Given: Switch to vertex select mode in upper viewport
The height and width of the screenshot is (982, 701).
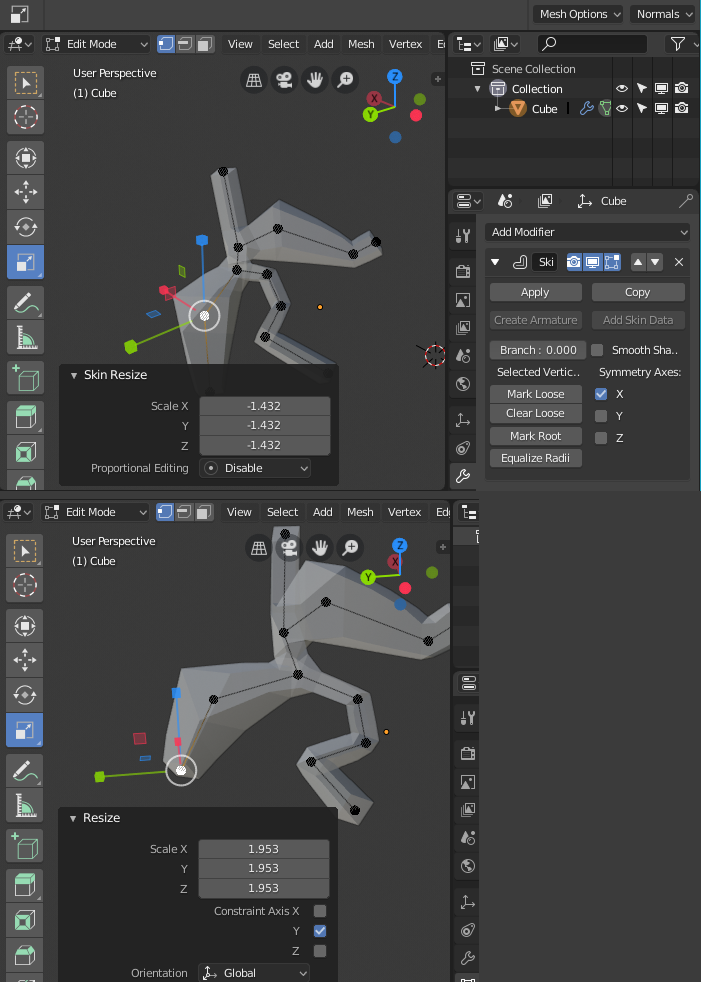Looking at the screenshot, I should 166,44.
